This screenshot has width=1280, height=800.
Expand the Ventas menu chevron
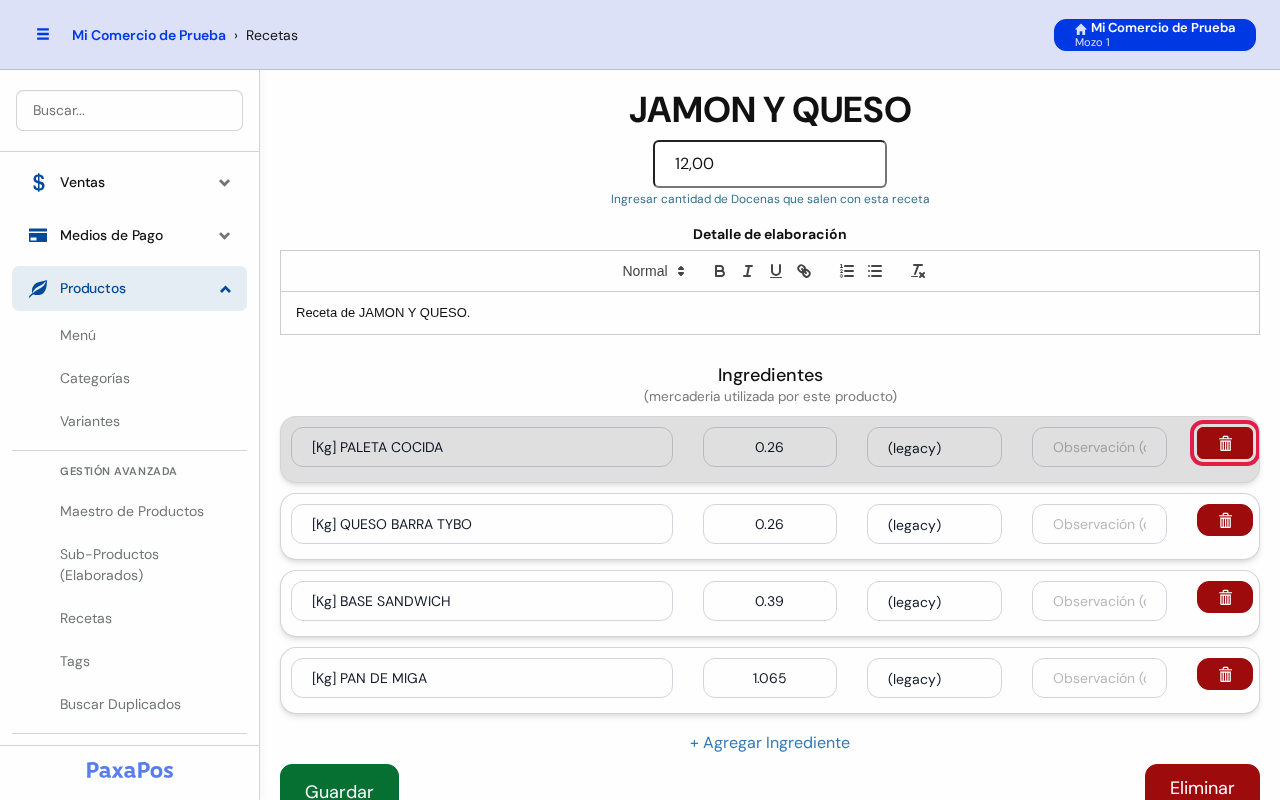[225, 183]
